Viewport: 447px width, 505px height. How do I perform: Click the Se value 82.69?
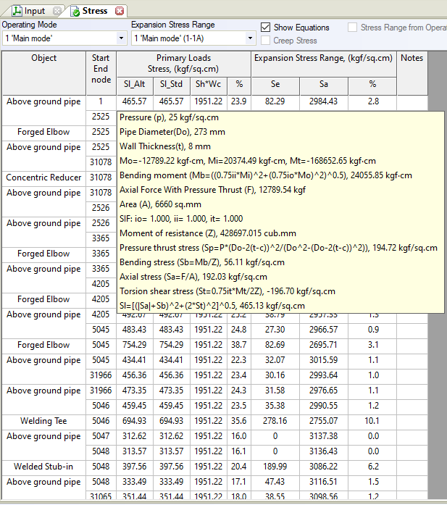[275, 345]
